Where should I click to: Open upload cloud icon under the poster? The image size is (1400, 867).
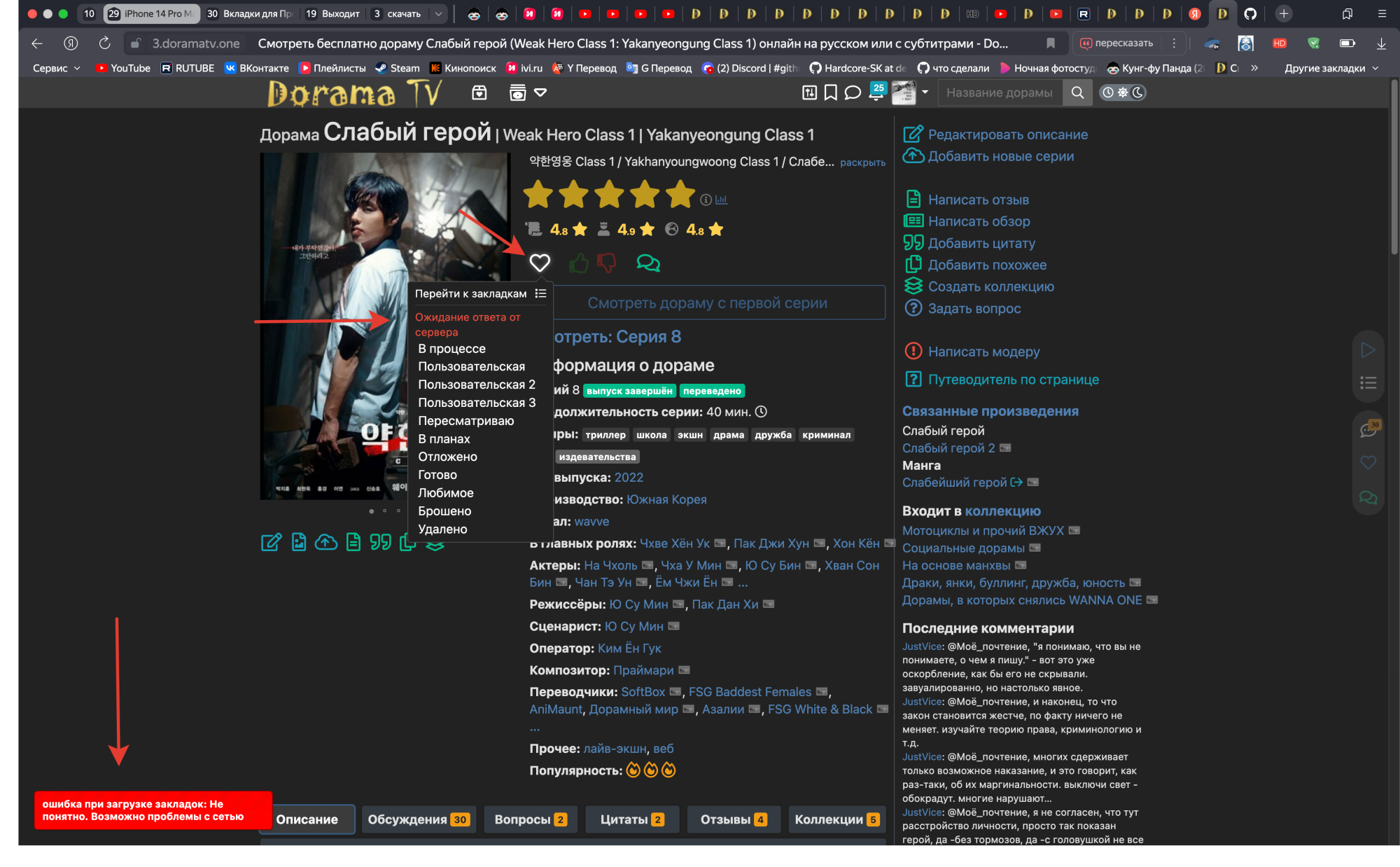[326, 542]
